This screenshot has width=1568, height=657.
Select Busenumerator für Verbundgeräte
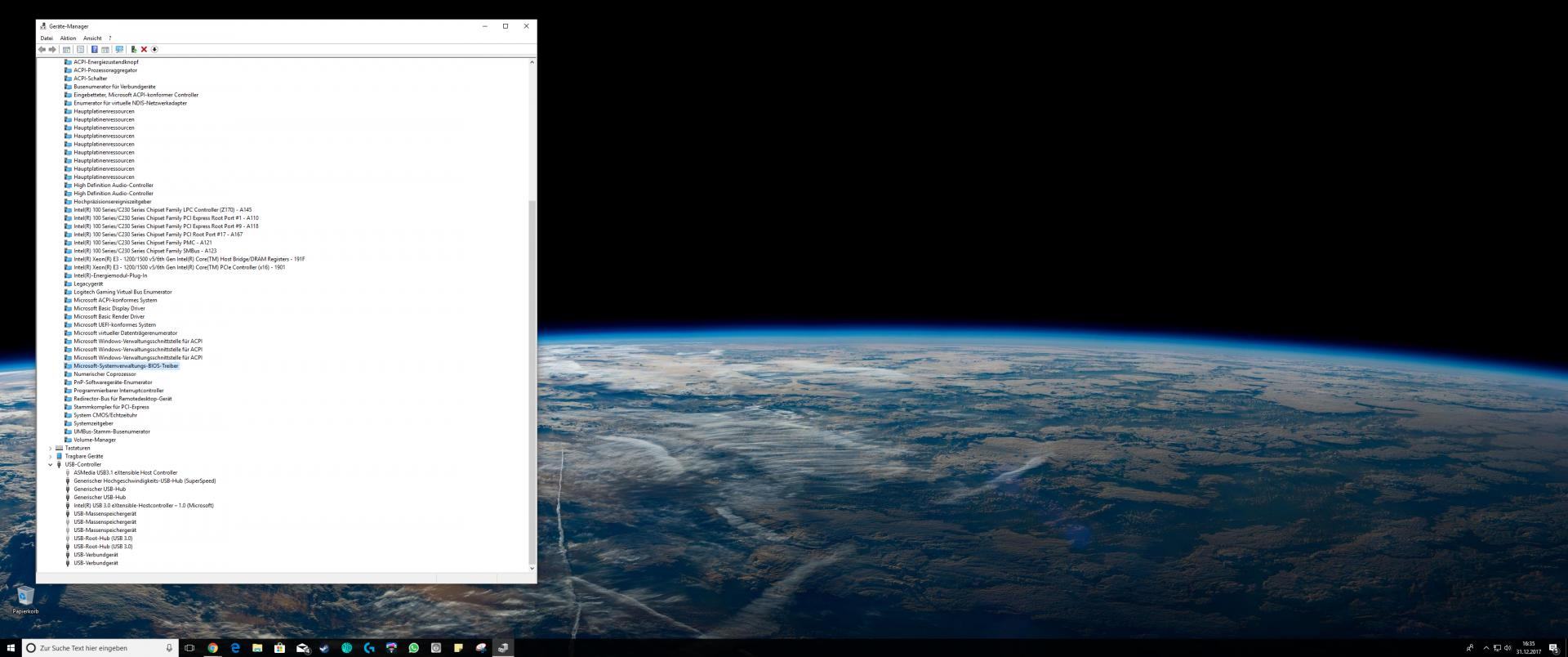114,87
